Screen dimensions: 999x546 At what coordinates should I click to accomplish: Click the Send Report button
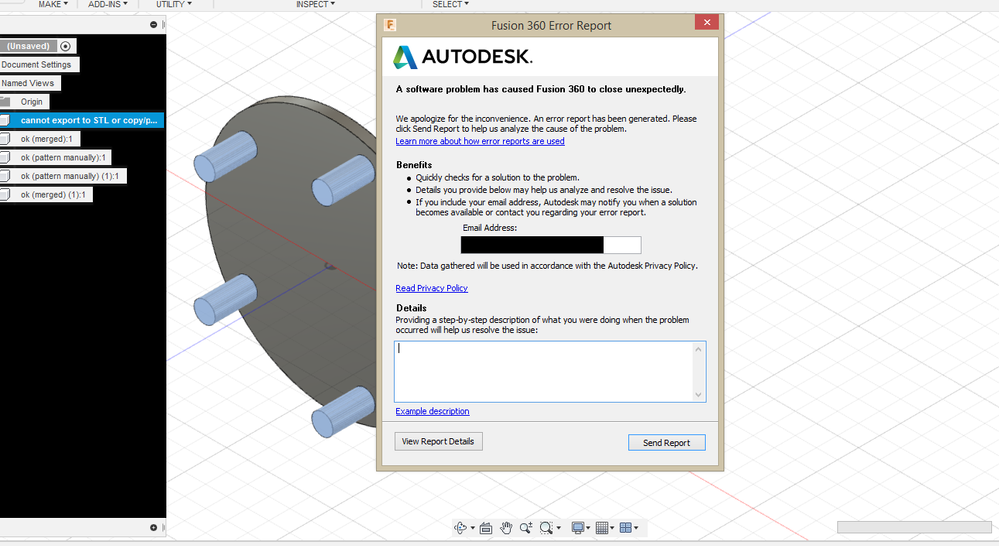[666, 443]
